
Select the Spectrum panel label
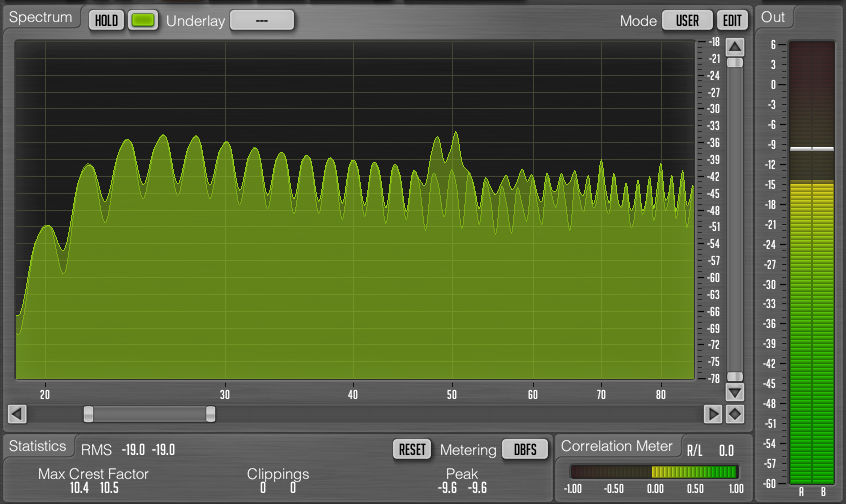[41, 18]
